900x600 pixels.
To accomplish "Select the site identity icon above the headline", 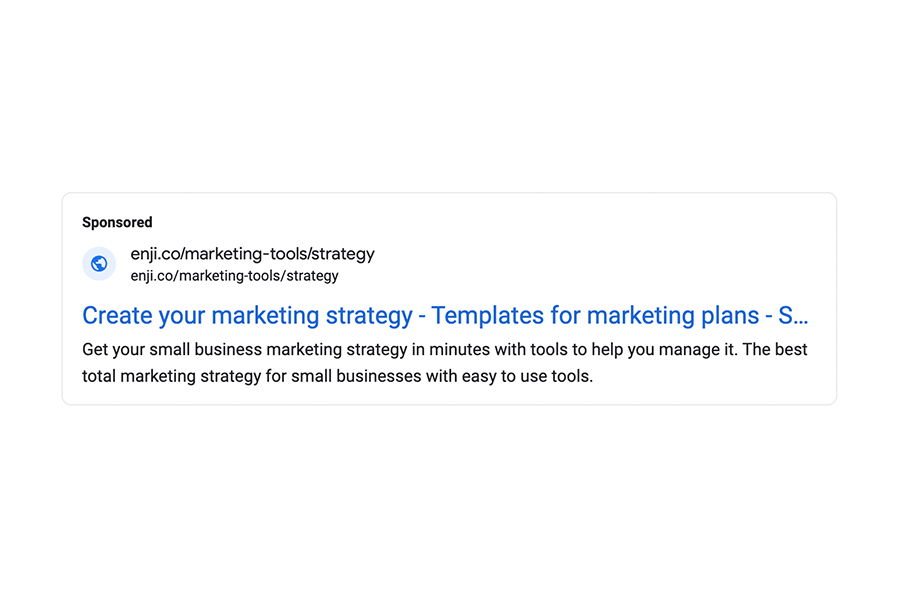I will click(98, 264).
